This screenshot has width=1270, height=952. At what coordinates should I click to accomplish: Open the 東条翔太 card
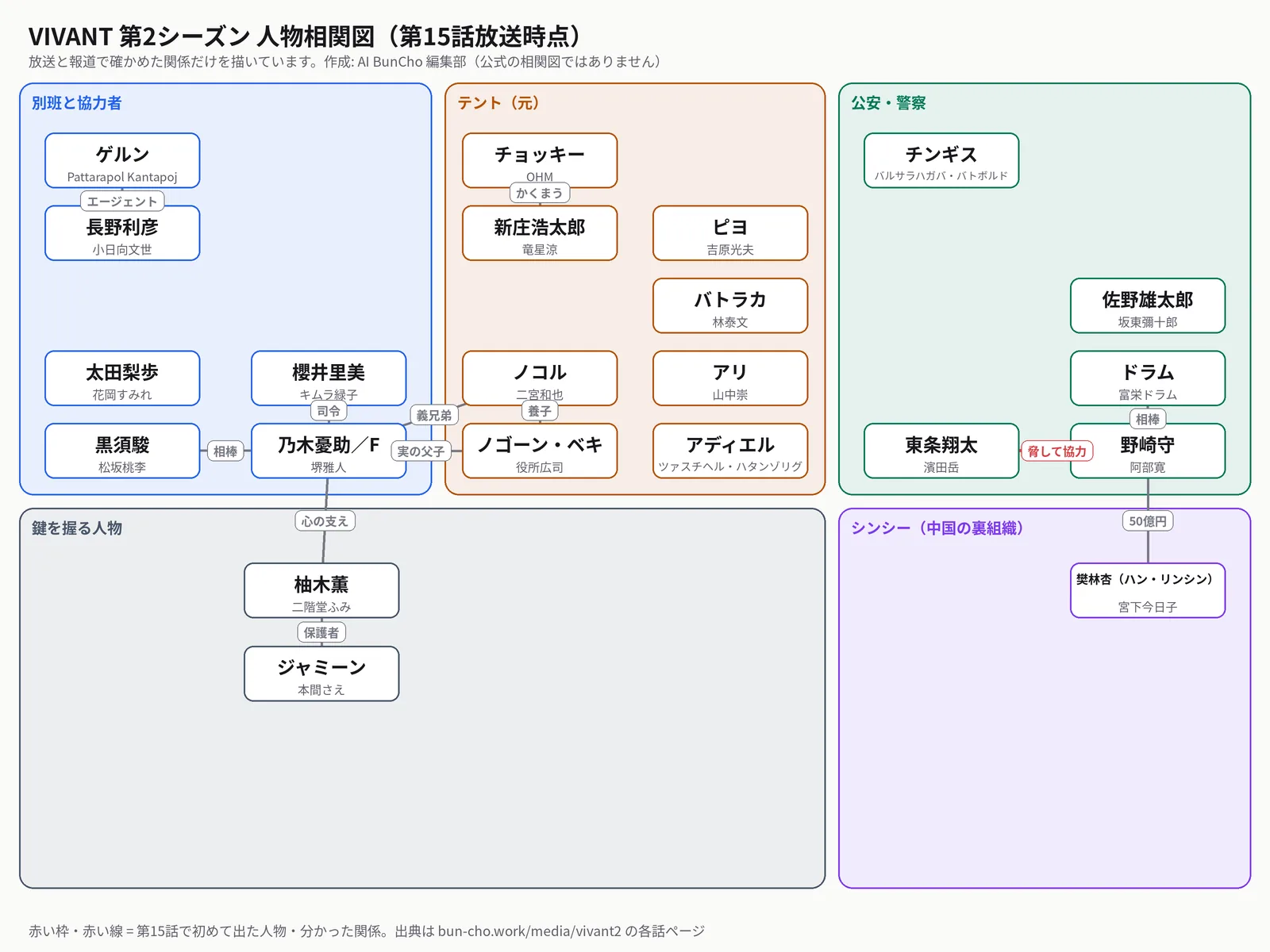click(941, 451)
